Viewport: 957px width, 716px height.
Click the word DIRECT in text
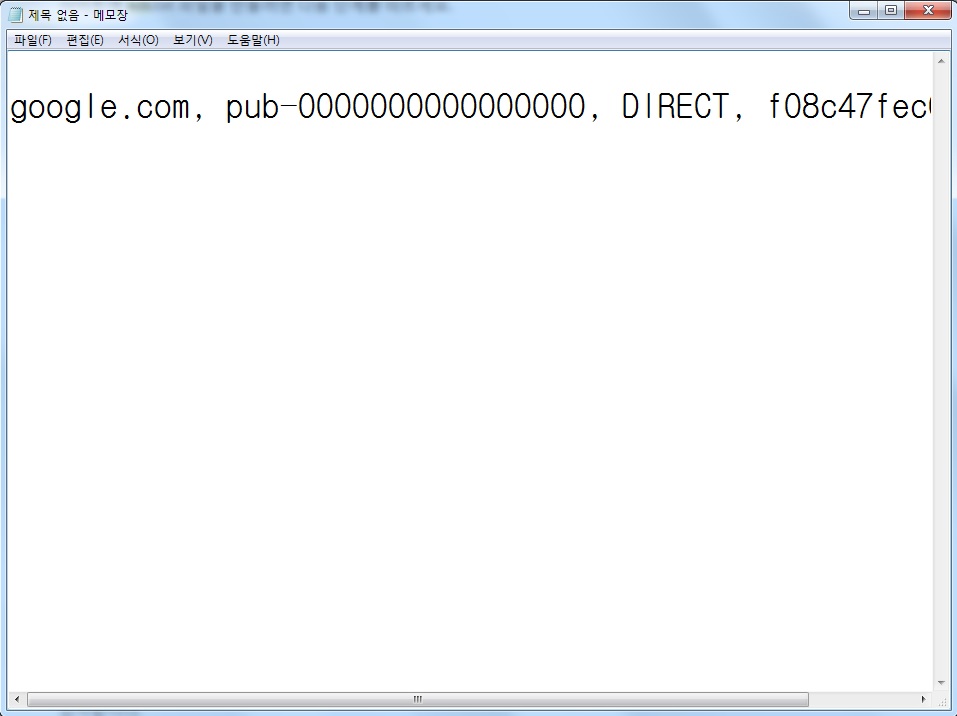pyautogui.click(x=675, y=107)
